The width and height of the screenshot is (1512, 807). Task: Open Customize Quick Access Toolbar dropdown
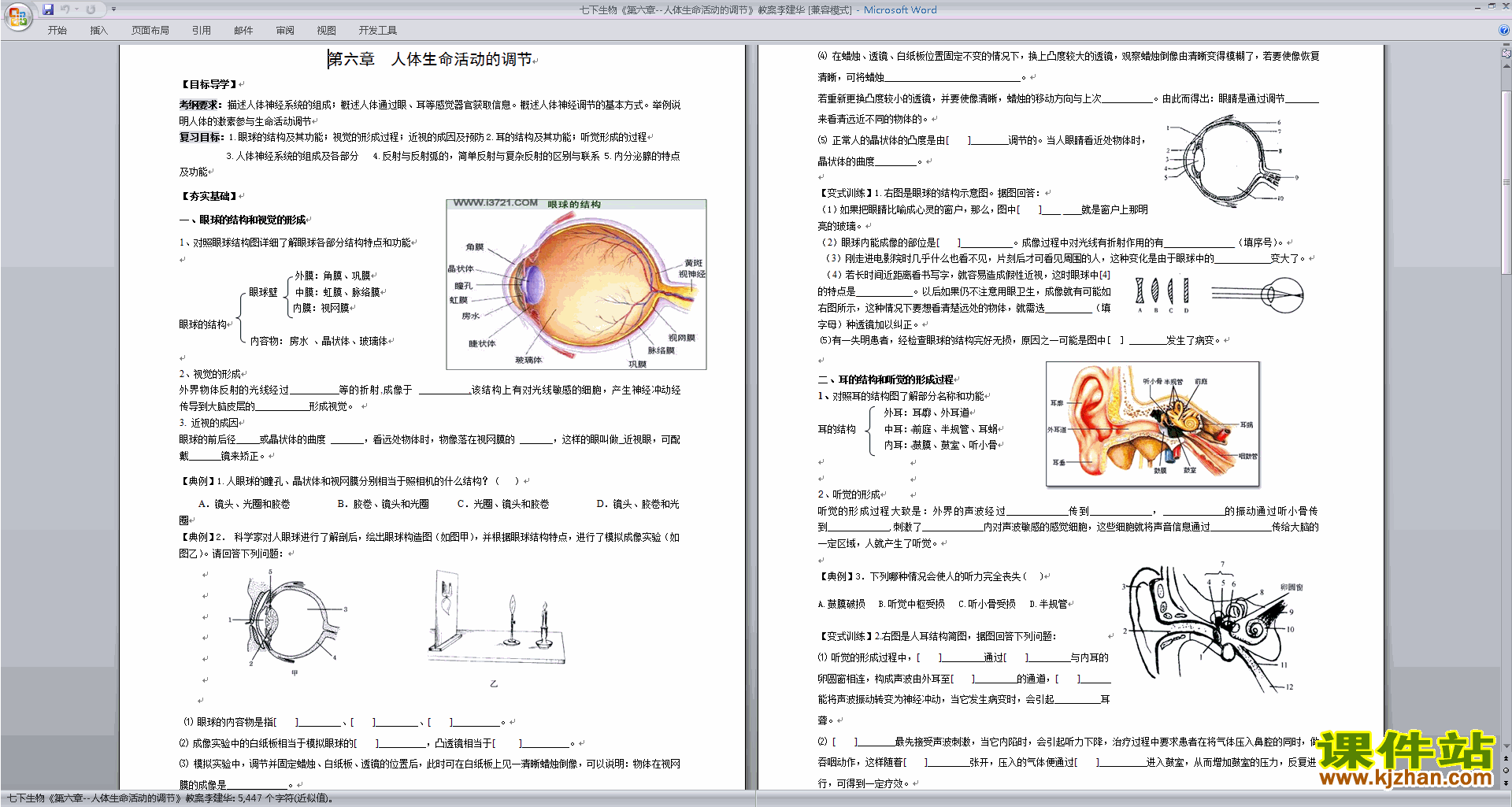(113, 9)
